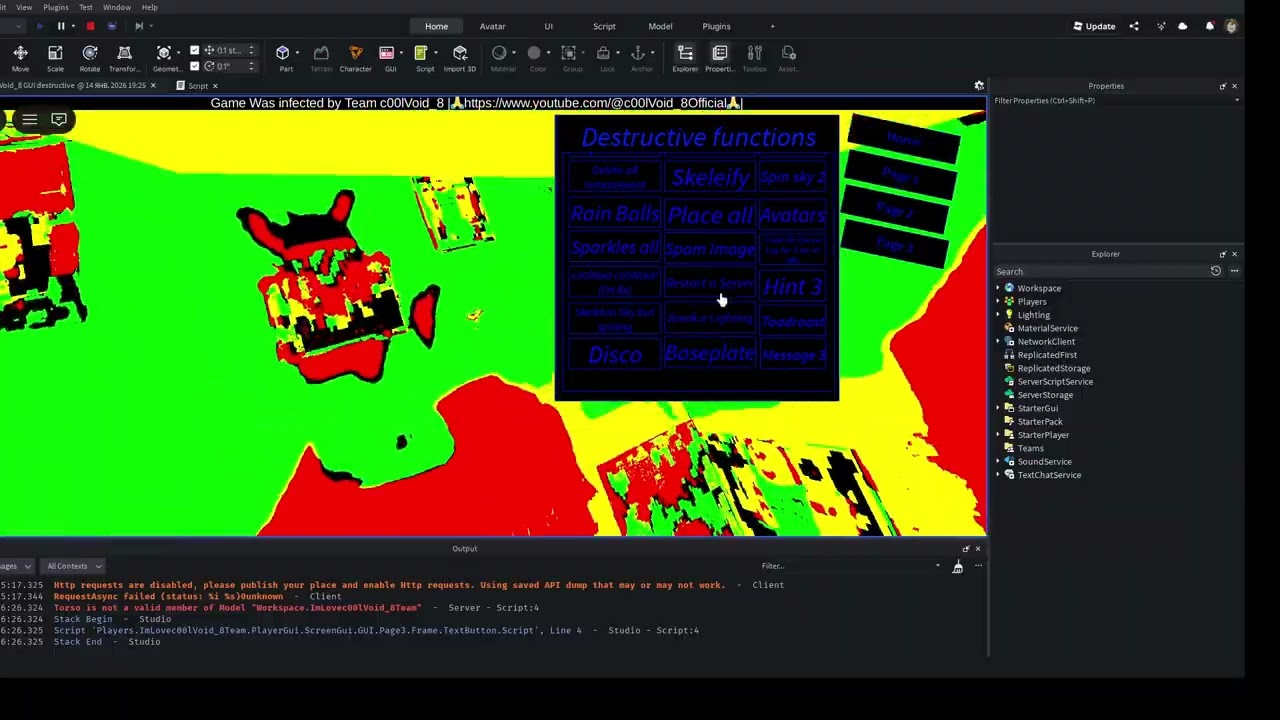
Task: Expand the StarterGui tree node
Action: [x=998, y=408]
